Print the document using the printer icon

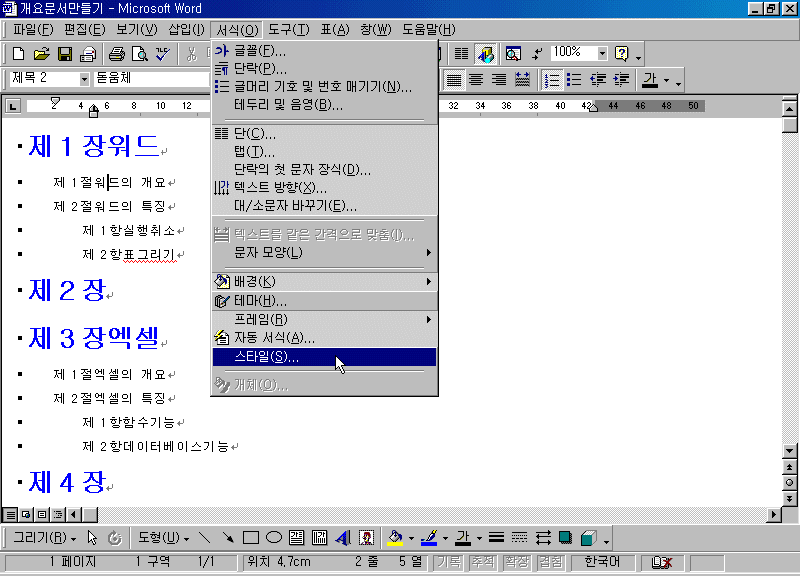(116, 54)
